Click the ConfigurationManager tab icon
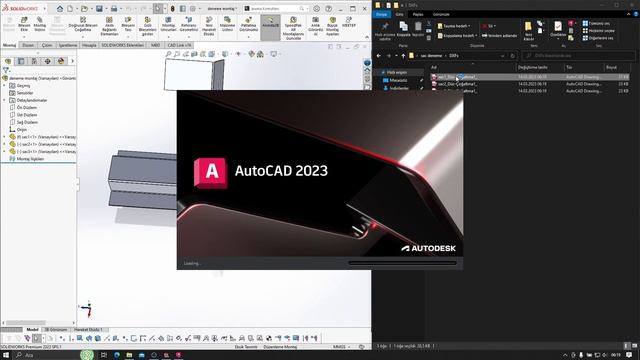 [x=34, y=61]
